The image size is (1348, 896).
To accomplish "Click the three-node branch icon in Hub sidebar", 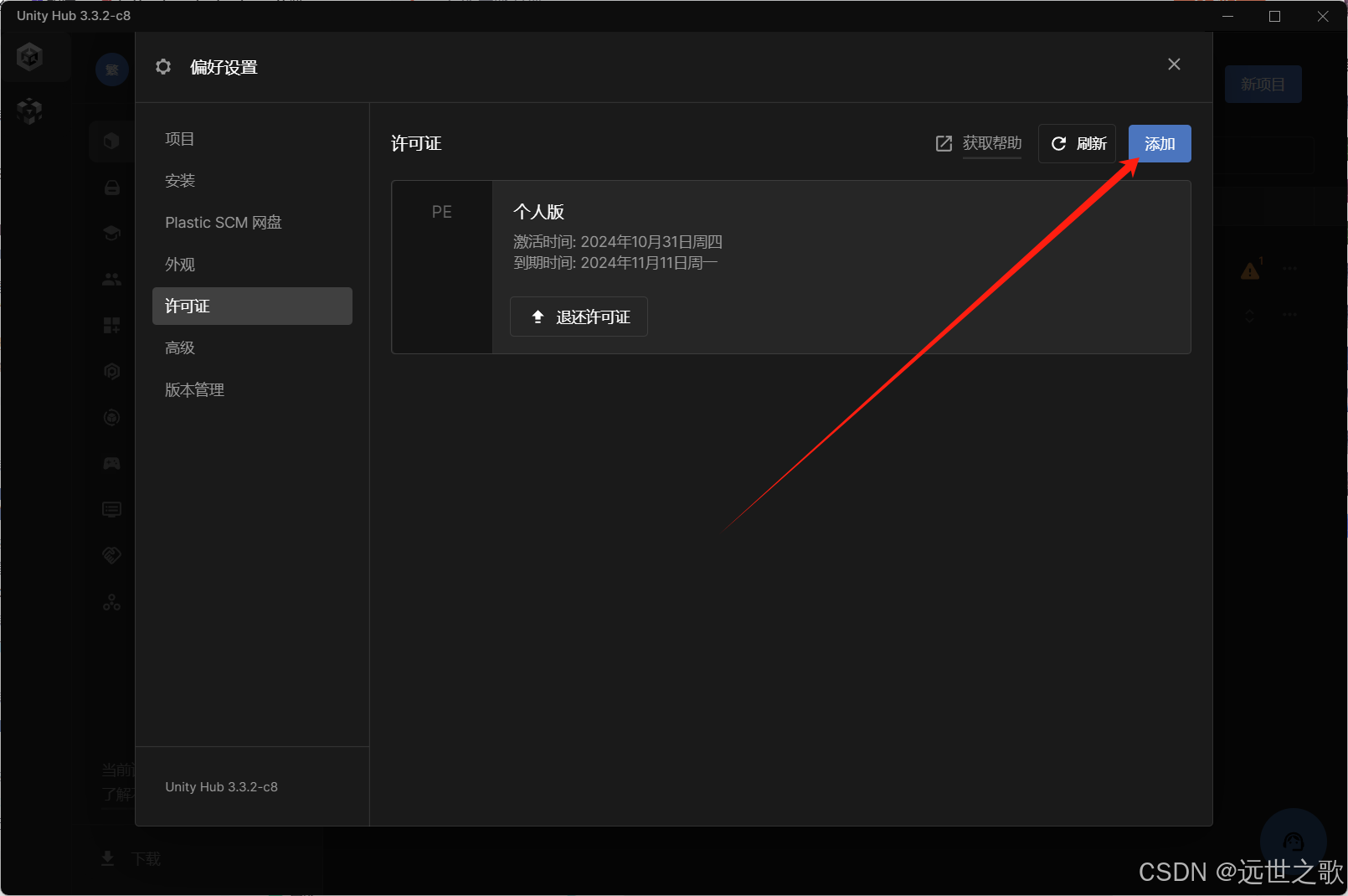I will point(111,602).
